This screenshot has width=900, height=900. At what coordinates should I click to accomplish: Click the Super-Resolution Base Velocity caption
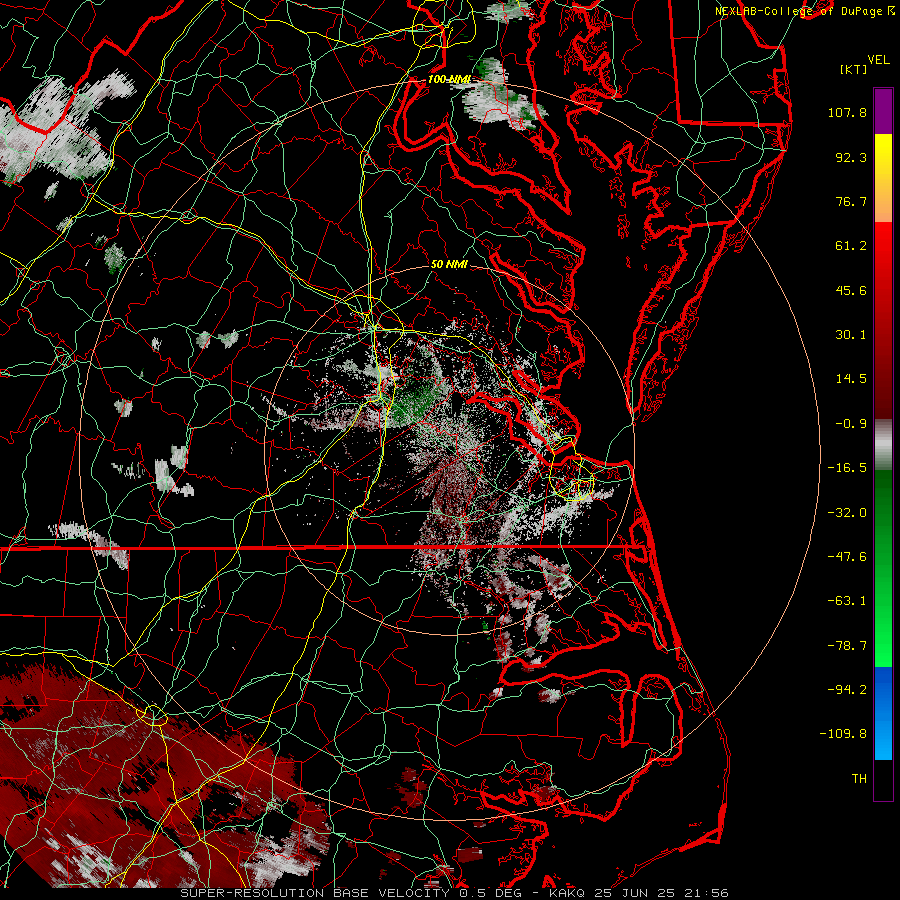point(455,893)
